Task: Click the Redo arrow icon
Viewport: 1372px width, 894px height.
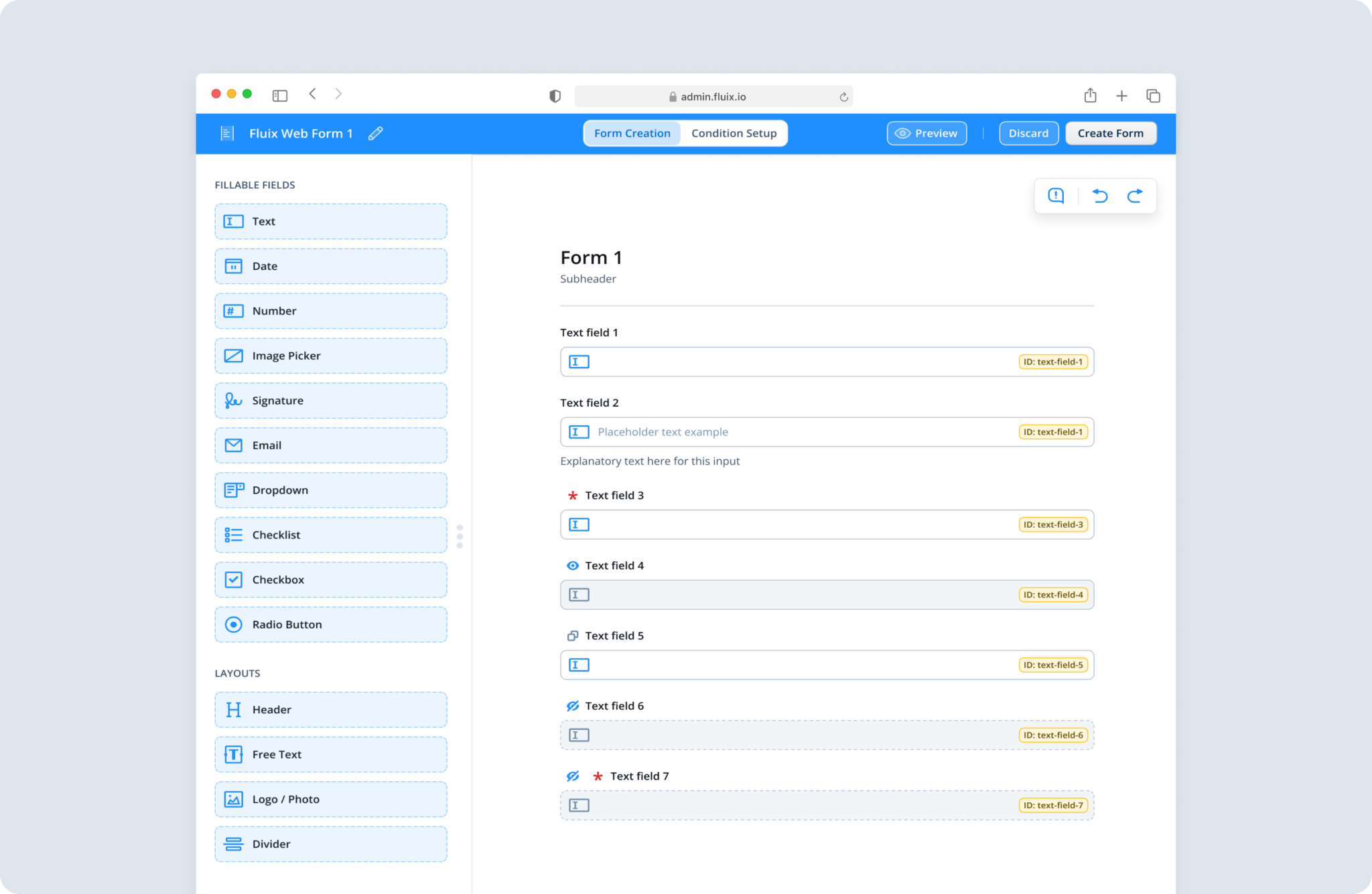Action: 1136,196
